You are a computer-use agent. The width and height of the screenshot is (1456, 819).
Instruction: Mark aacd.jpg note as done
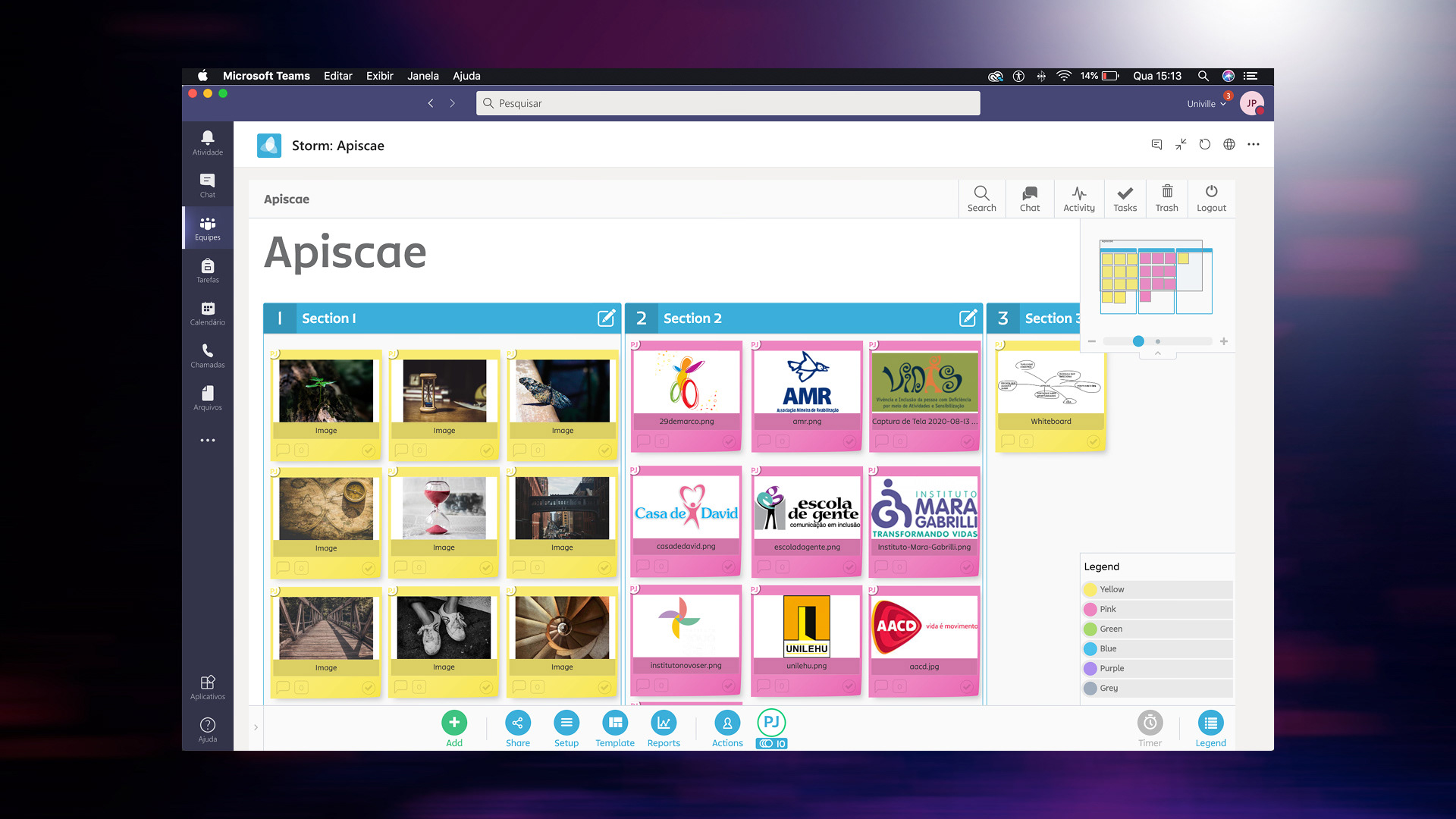coord(966,686)
